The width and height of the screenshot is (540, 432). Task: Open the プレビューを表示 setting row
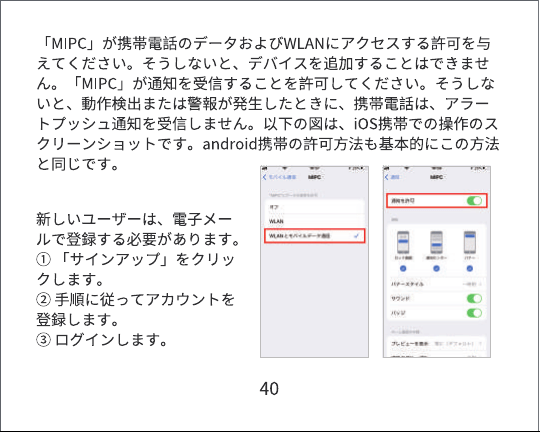pyautogui.click(x=436, y=344)
